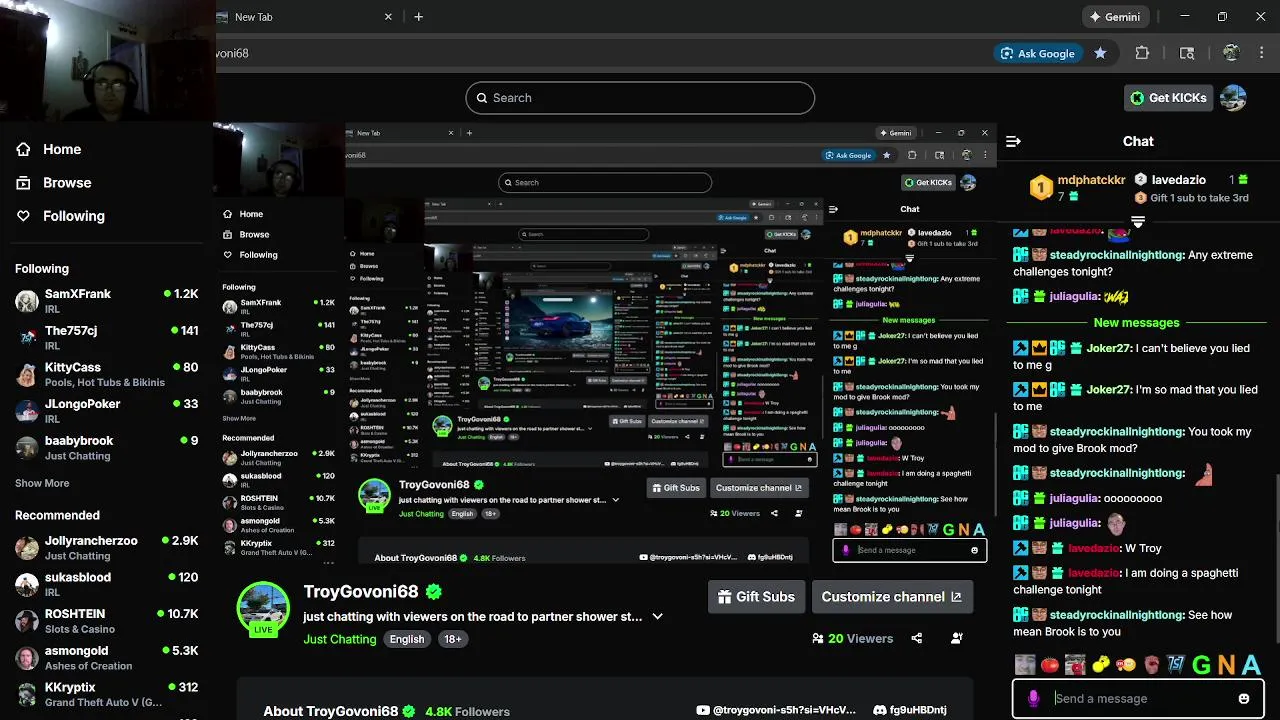Click the 20 Viewers count
1280x720 pixels.
[853, 638]
